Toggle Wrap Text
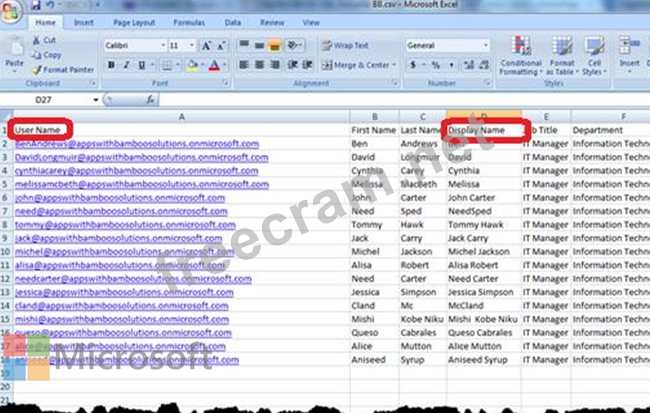The image size is (650, 413). tap(345, 45)
